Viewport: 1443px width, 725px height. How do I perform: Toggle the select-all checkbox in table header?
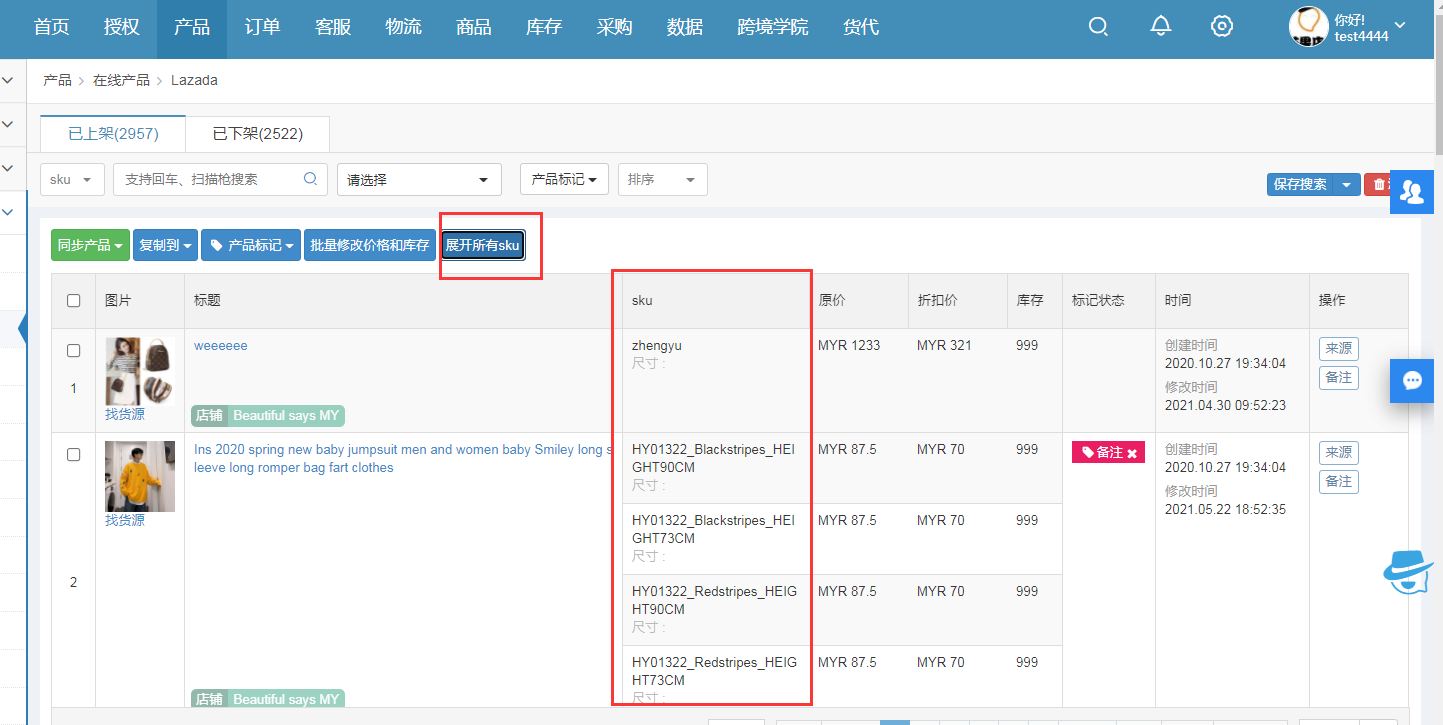73,300
